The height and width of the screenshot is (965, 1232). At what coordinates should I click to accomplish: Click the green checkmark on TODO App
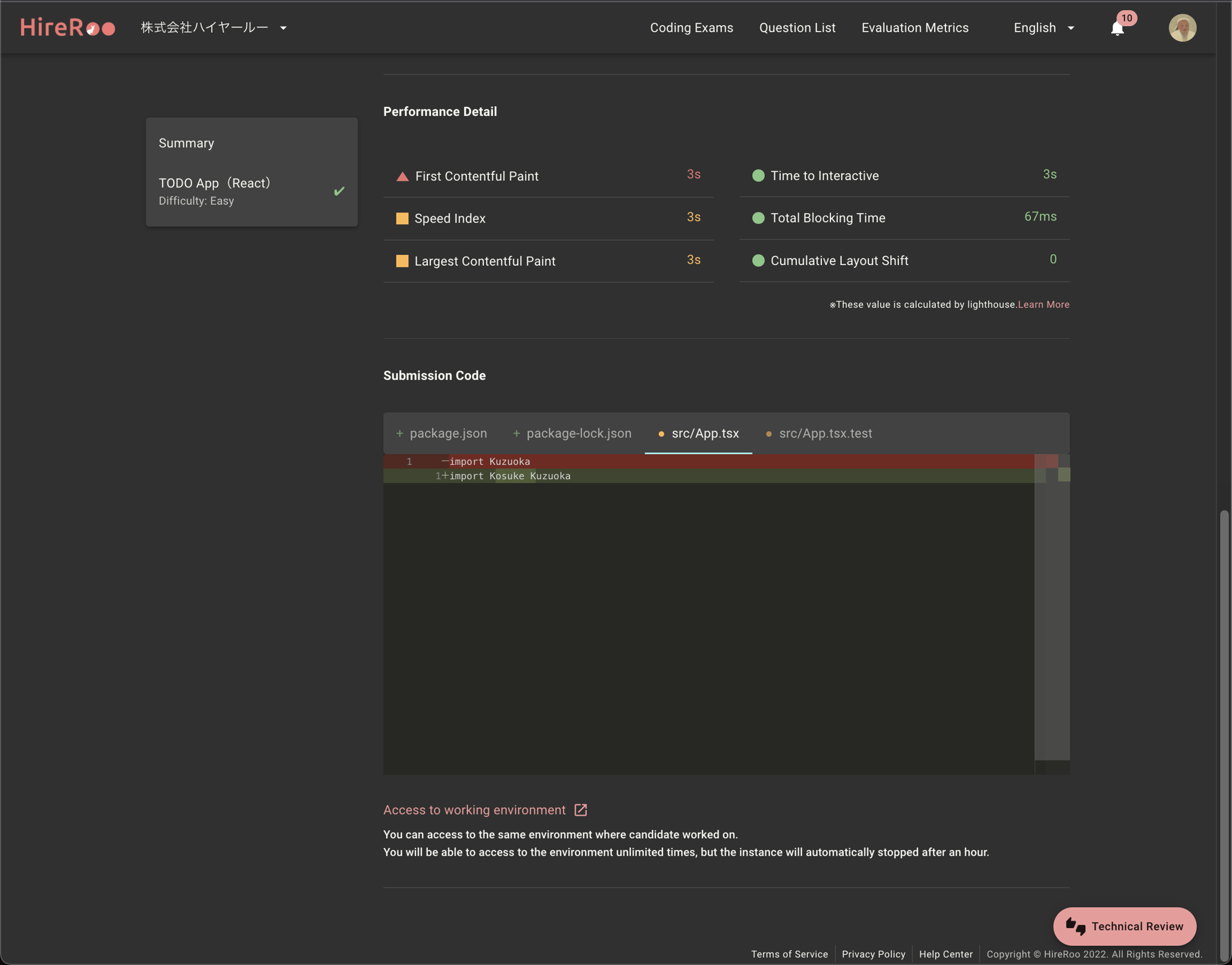[339, 191]
